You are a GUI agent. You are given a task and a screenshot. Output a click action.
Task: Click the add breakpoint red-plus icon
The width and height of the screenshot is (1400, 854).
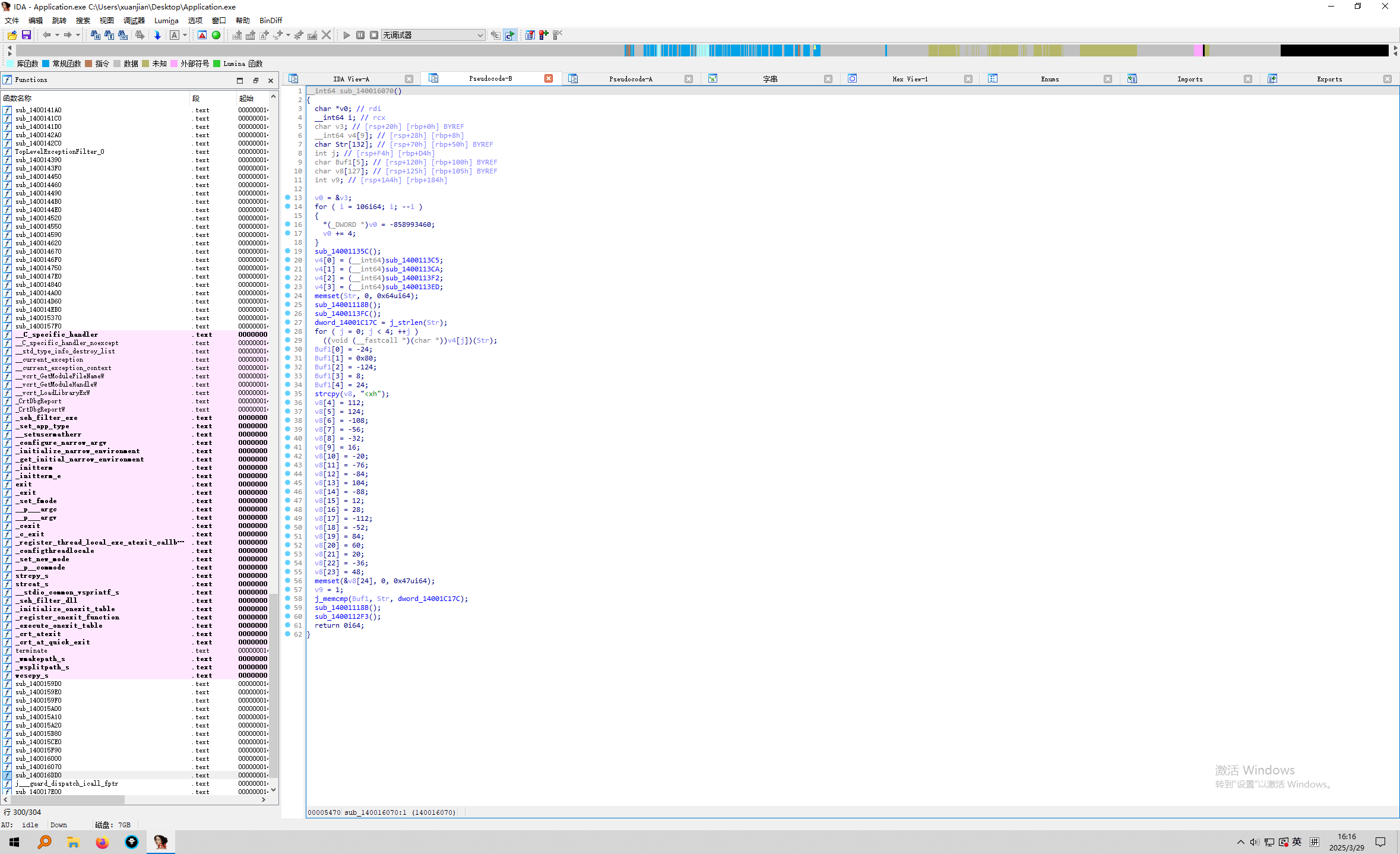tap(543, 35)
